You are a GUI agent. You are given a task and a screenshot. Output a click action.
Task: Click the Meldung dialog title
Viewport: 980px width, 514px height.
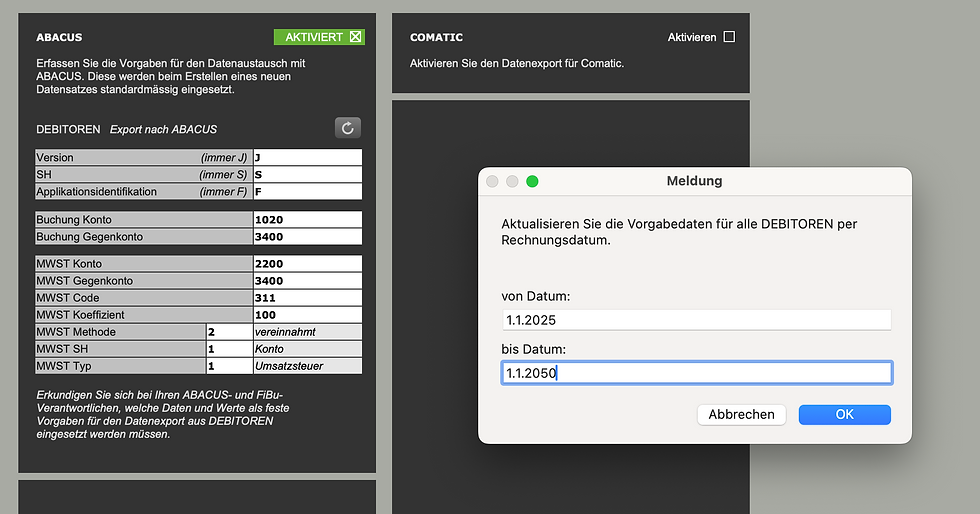[694, 181]
